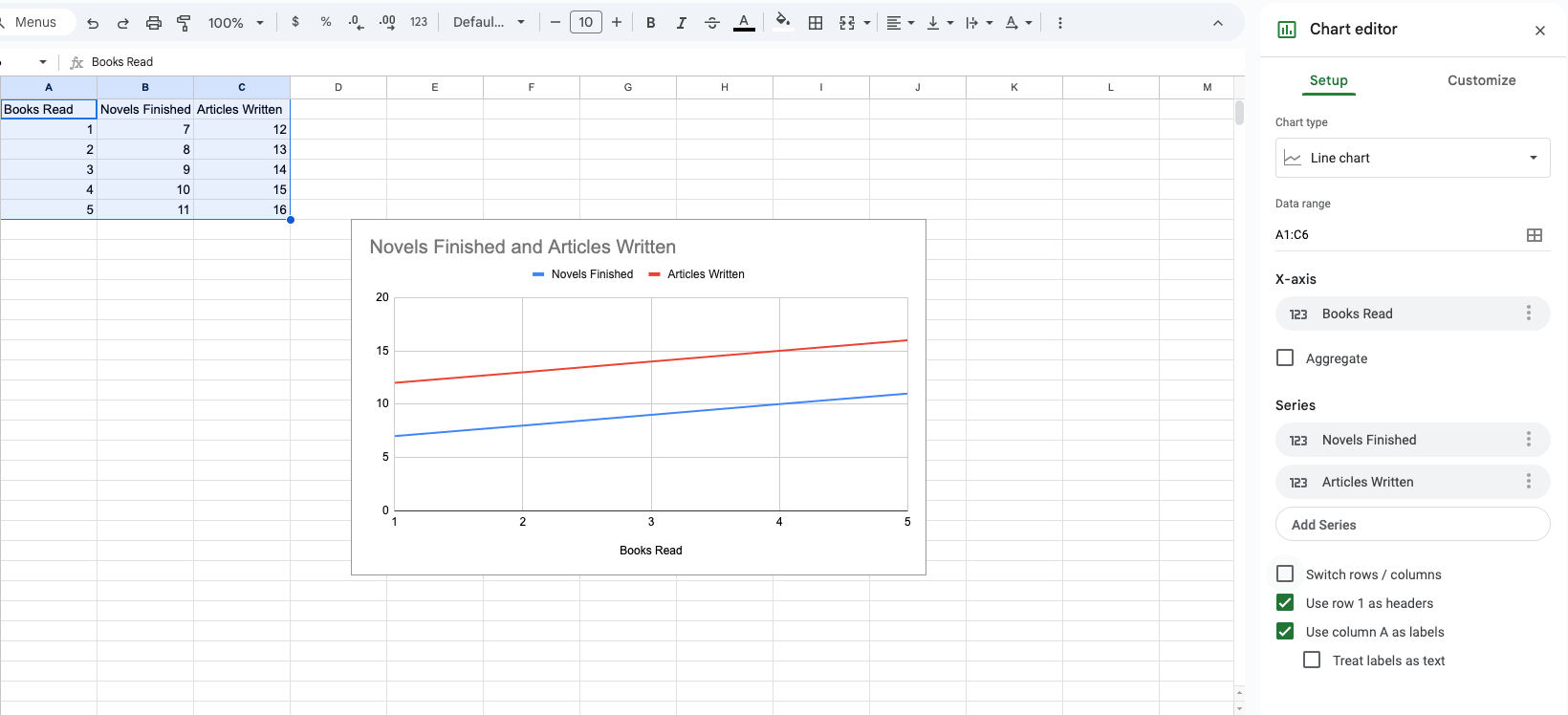Click the Add Series button
Image resolution: width=1568 pixels, height=715 pixels.
(x=1412, y=524)
